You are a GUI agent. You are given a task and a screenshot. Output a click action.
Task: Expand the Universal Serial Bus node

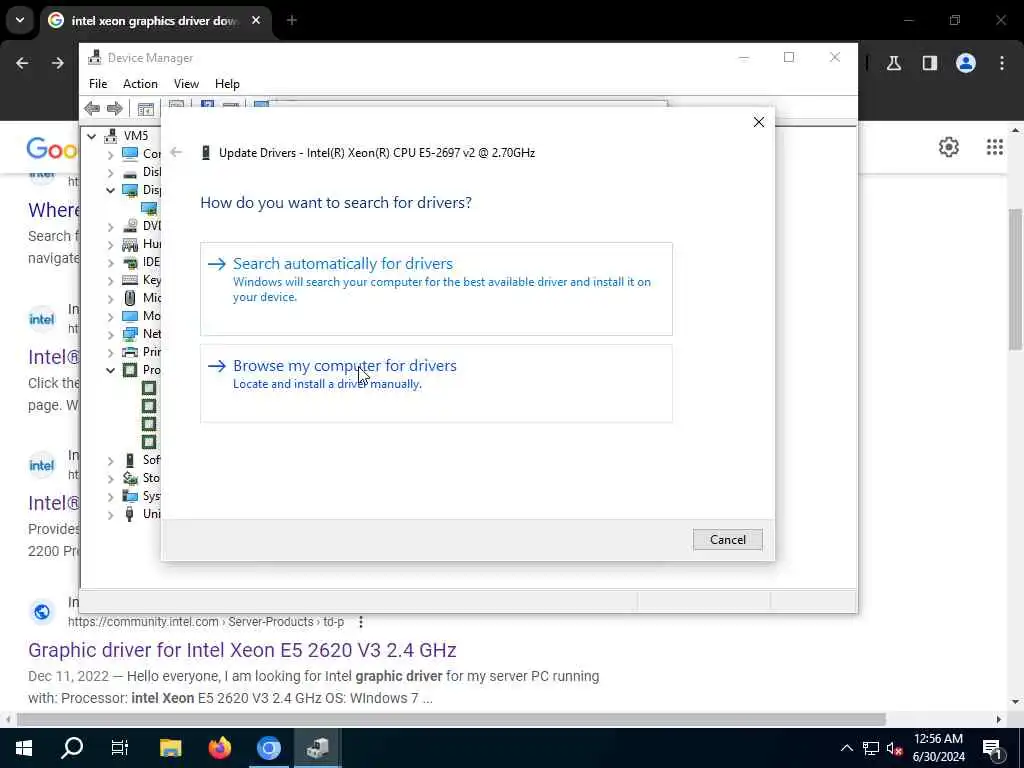pos(110,515)
